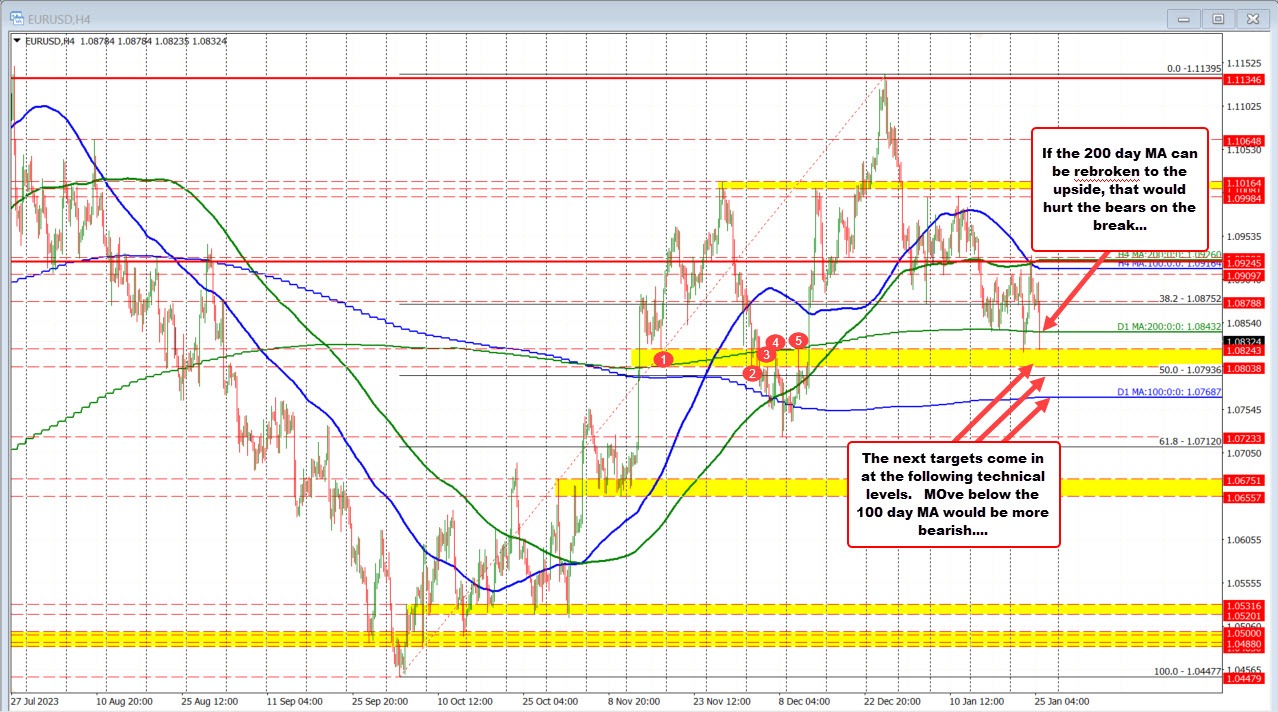The width and height of the screenshot is (1278, 712).
Task: Restore the chart window size
Action: click(x=1218, y=18)
